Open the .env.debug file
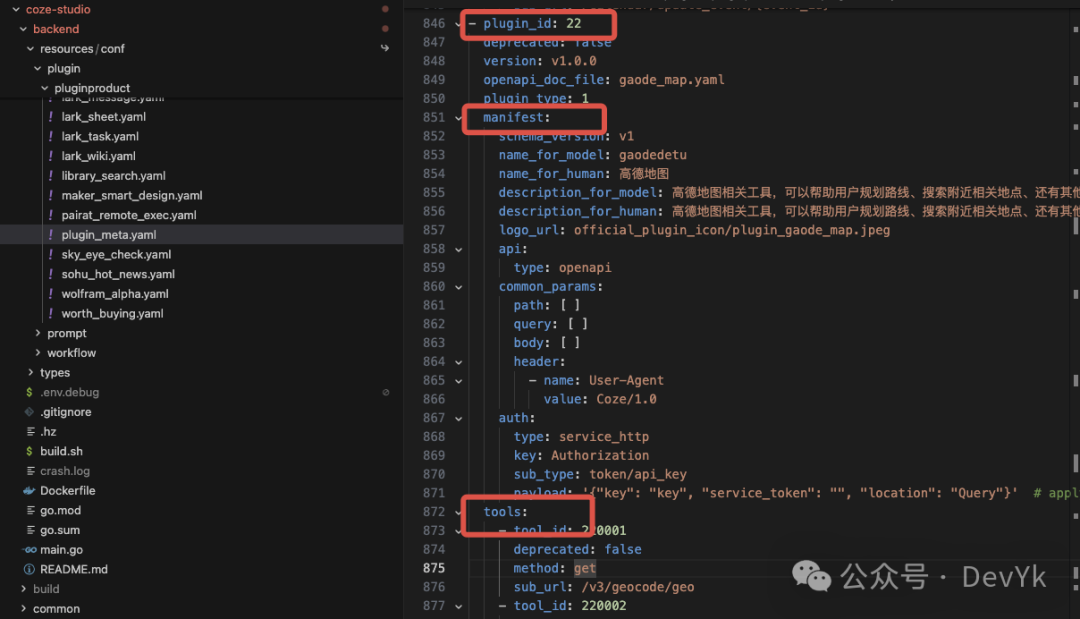Image resolution: width=1080 pixels, height=619 pixels. [x=70, y=392]
